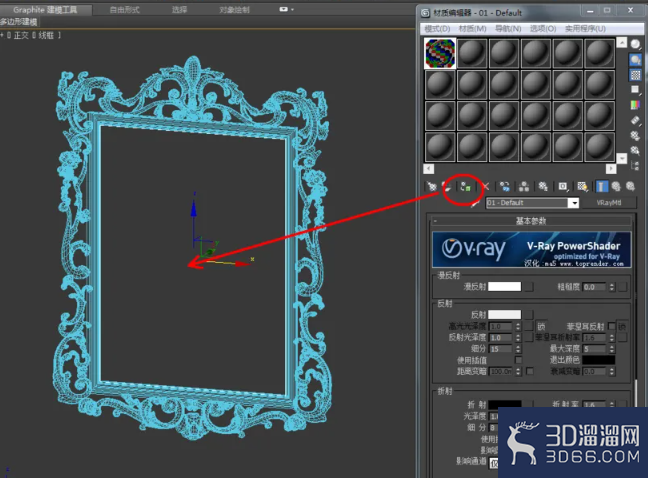Click Put Material to Scene icon
Image resolution: width=648 pixels, height=478 pixels.
(x=447, y=186)
